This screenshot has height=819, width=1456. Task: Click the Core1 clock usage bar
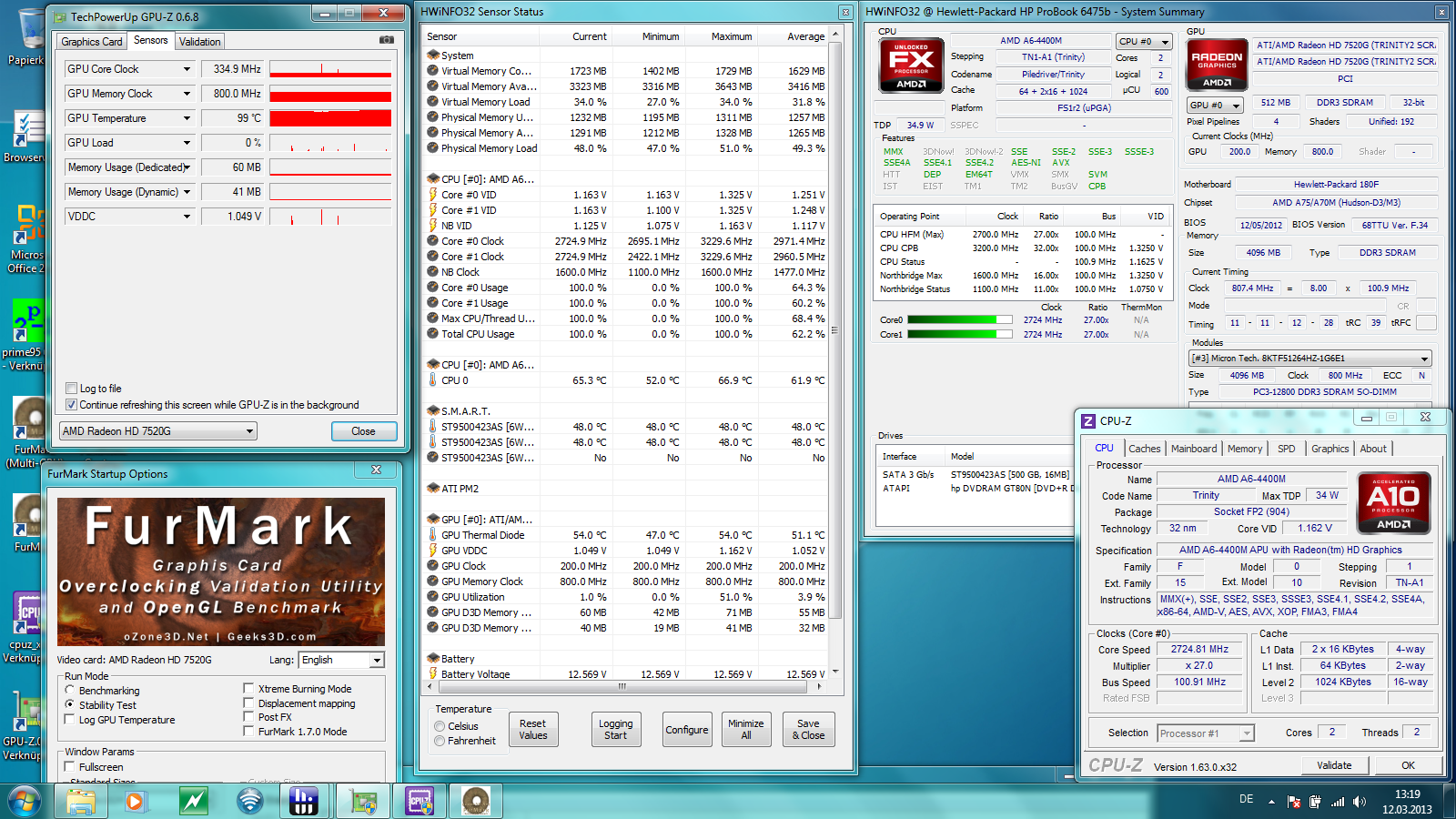pyautogui.click(x=960, y=335)
